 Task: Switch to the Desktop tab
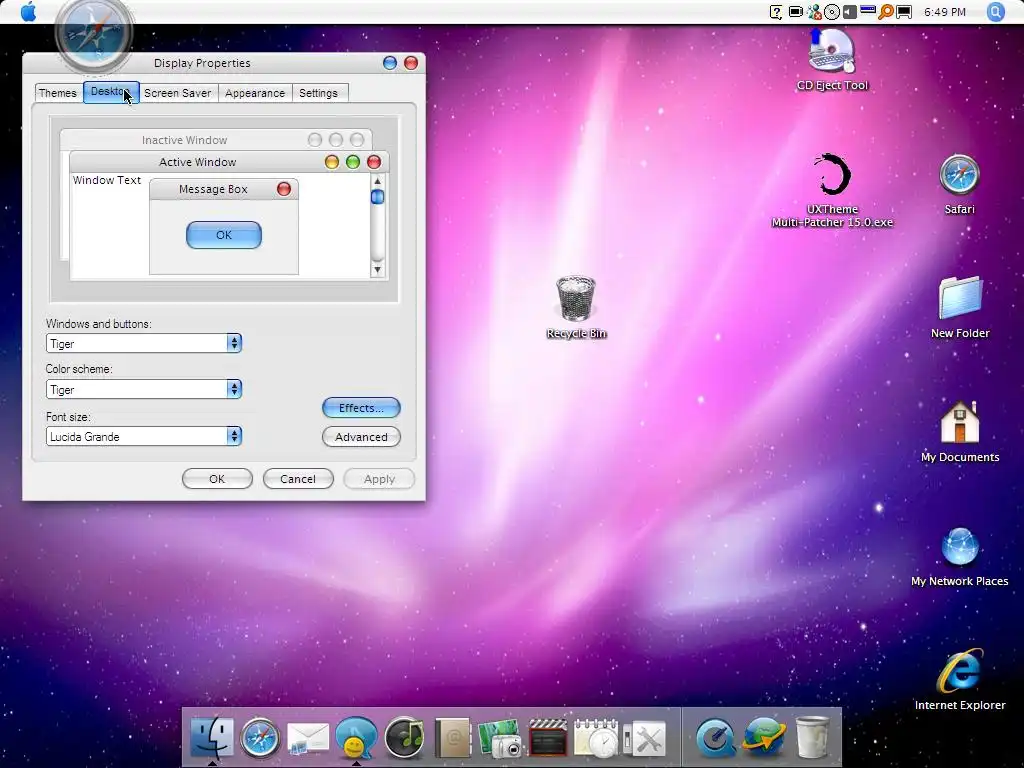111,91
